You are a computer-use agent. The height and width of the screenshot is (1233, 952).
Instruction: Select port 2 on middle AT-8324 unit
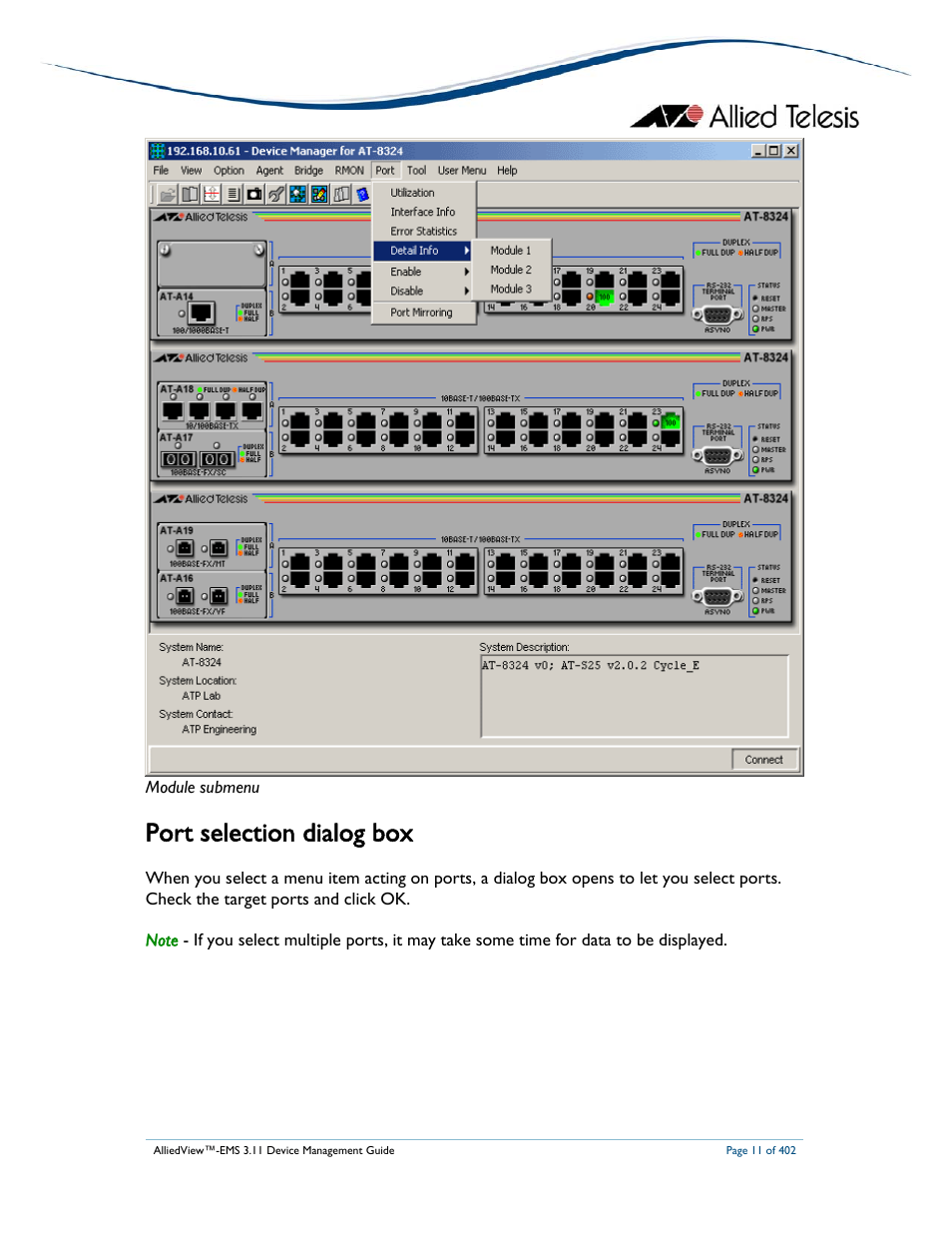(300, 437)
